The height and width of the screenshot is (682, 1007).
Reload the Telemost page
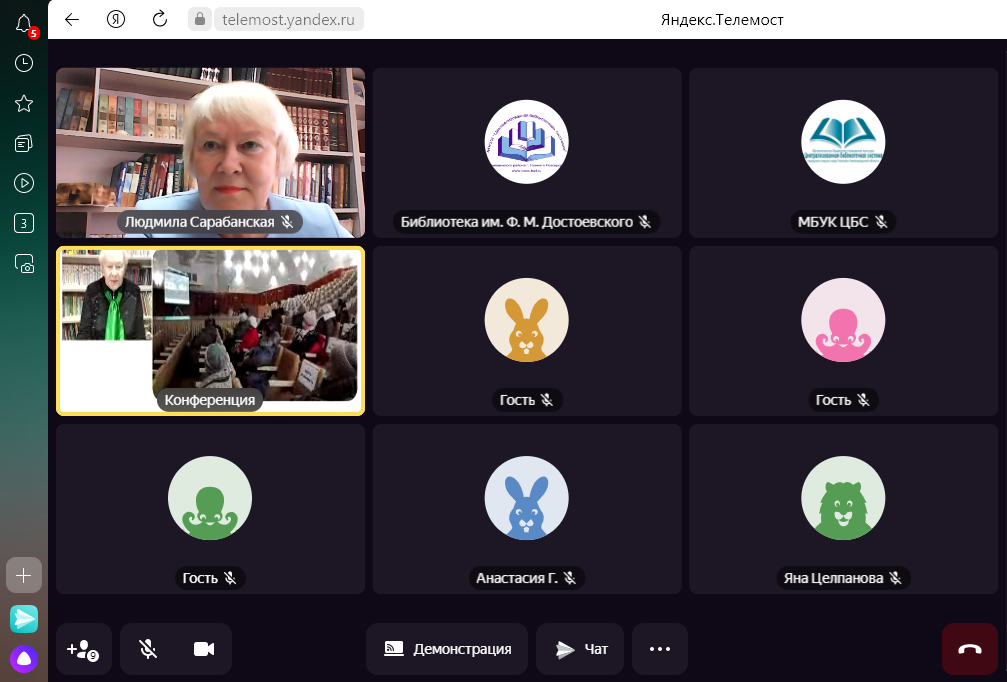click(x=160, y=19)
